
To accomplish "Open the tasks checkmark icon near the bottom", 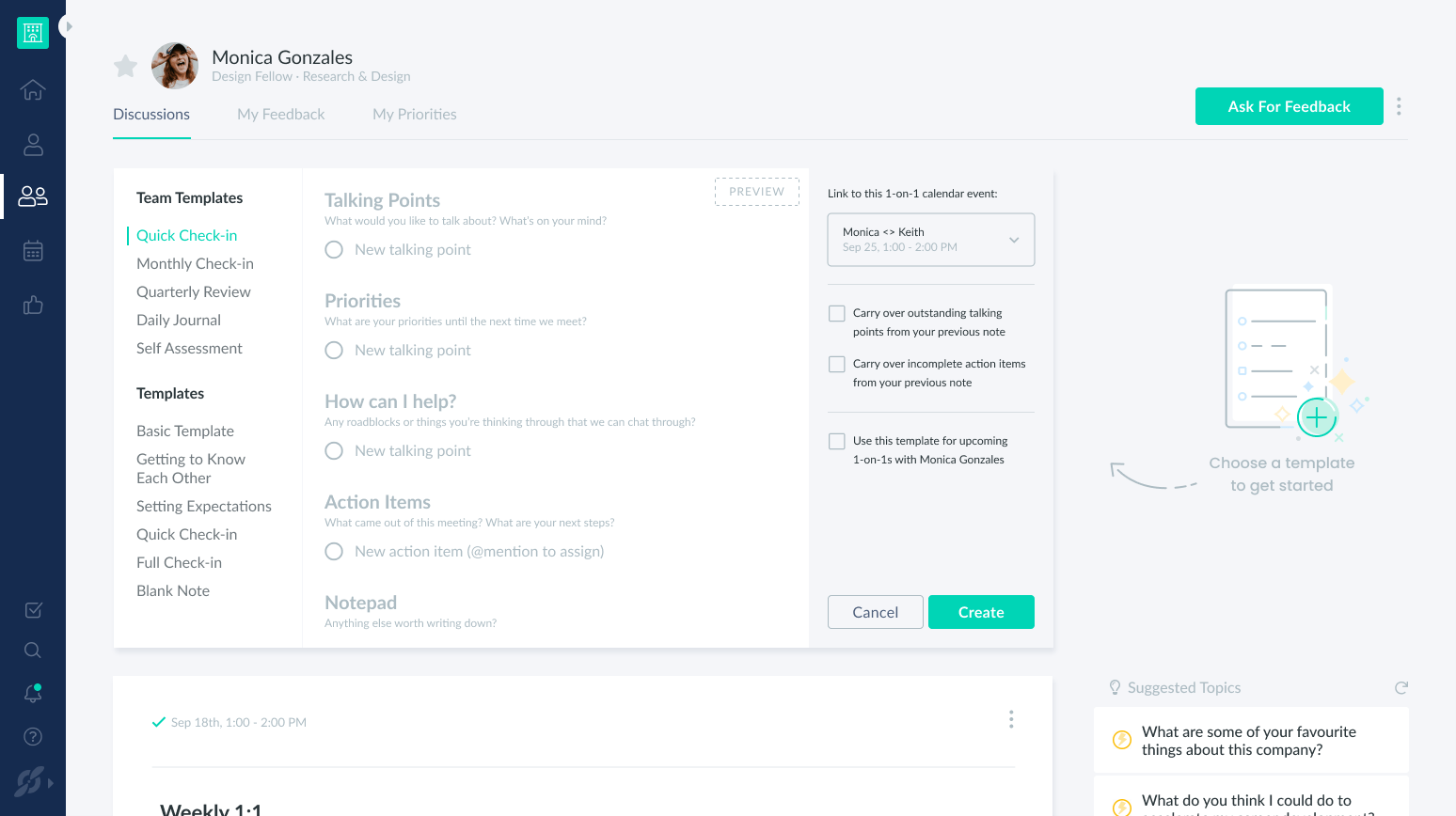I will (32, 609).
